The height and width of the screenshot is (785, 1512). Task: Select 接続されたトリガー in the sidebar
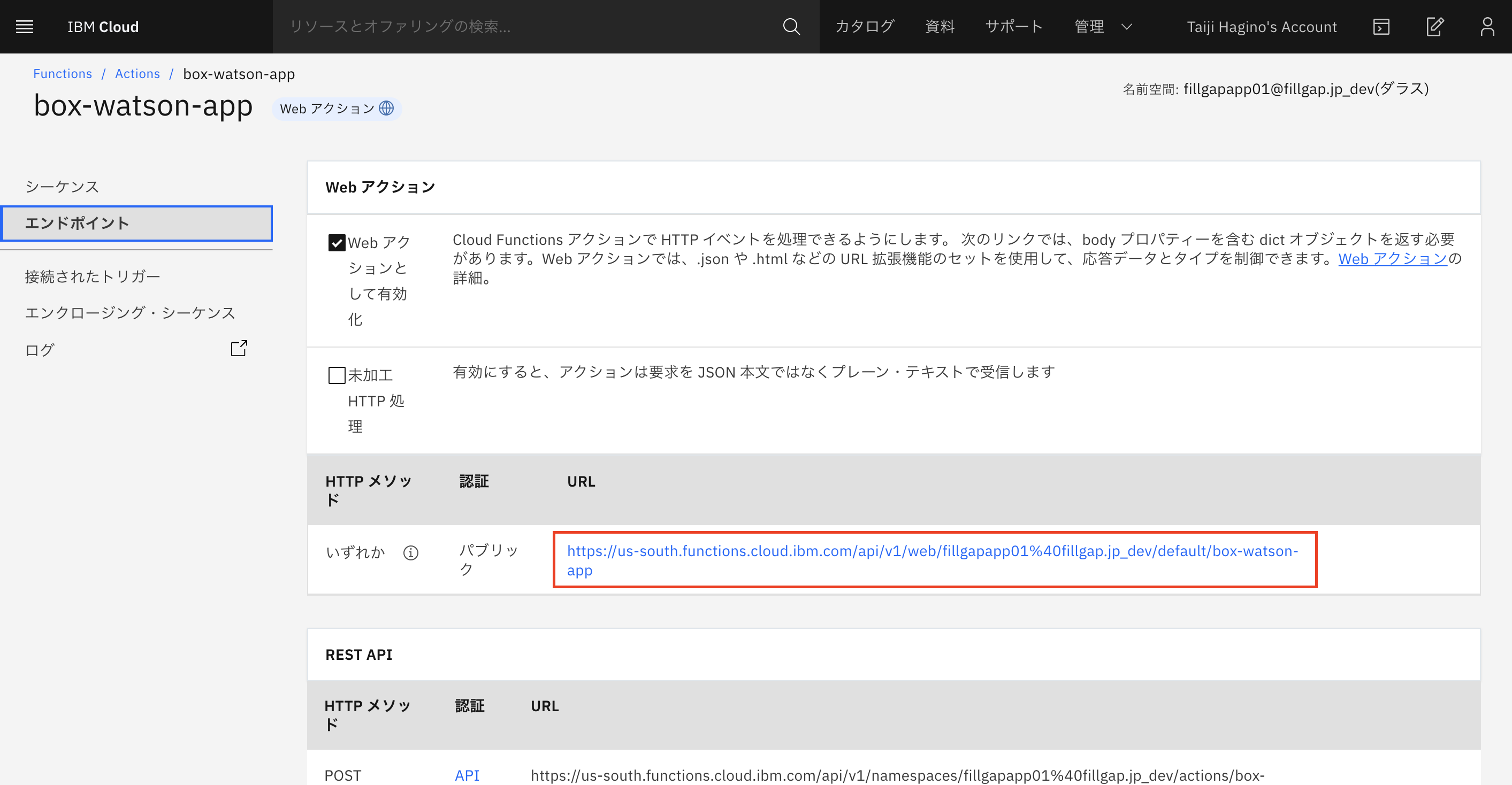tap(92, 276)
